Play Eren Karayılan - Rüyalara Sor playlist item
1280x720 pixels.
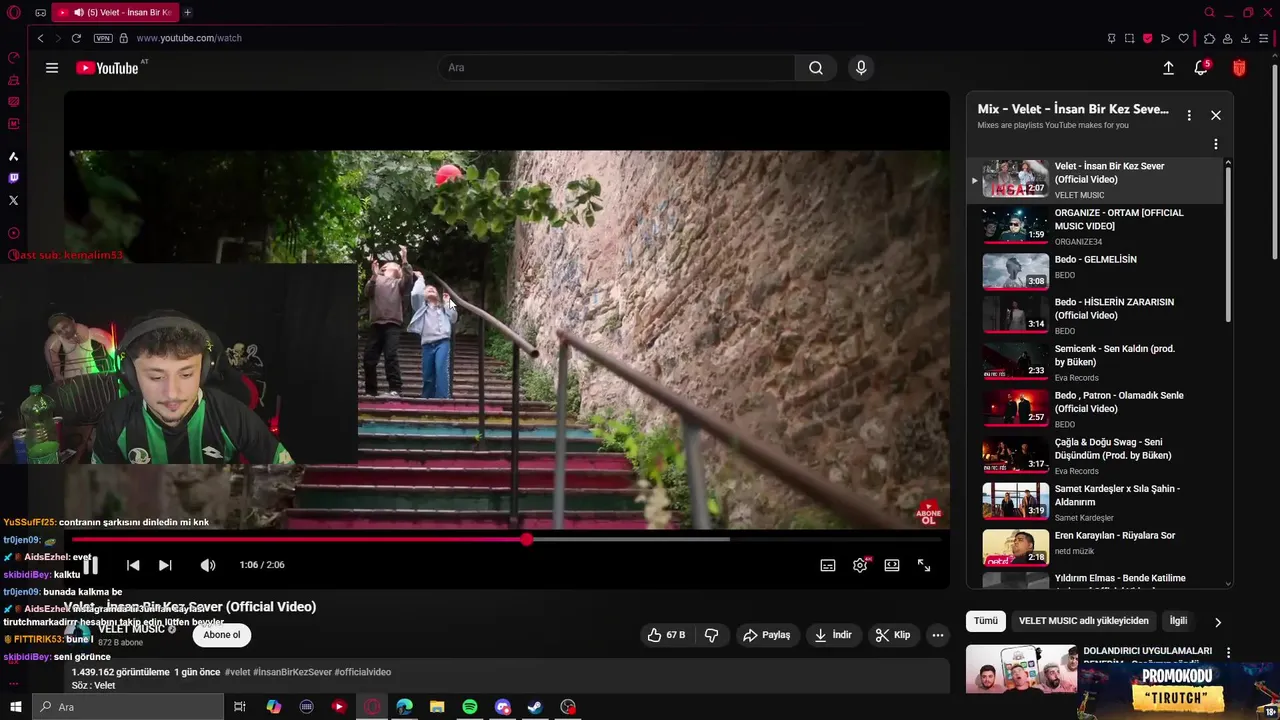point(1095,548)
